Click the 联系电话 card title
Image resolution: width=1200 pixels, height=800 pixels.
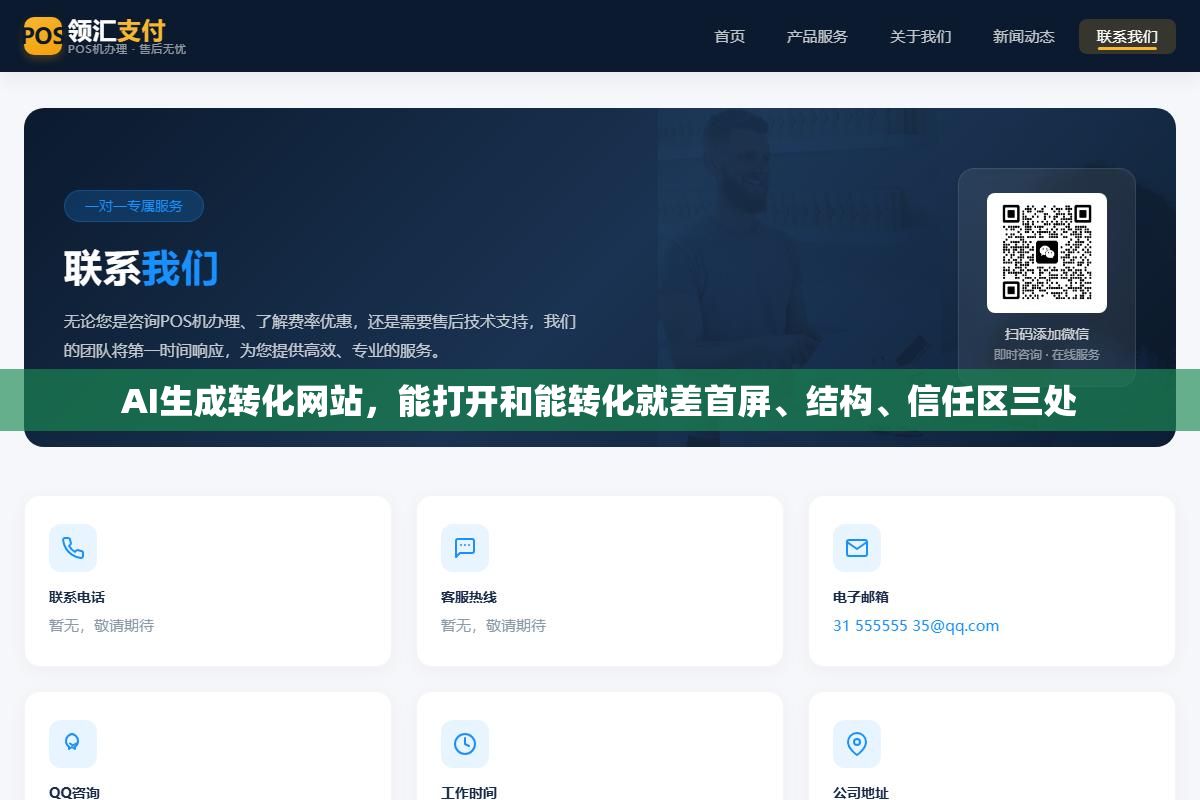point(77,597)
